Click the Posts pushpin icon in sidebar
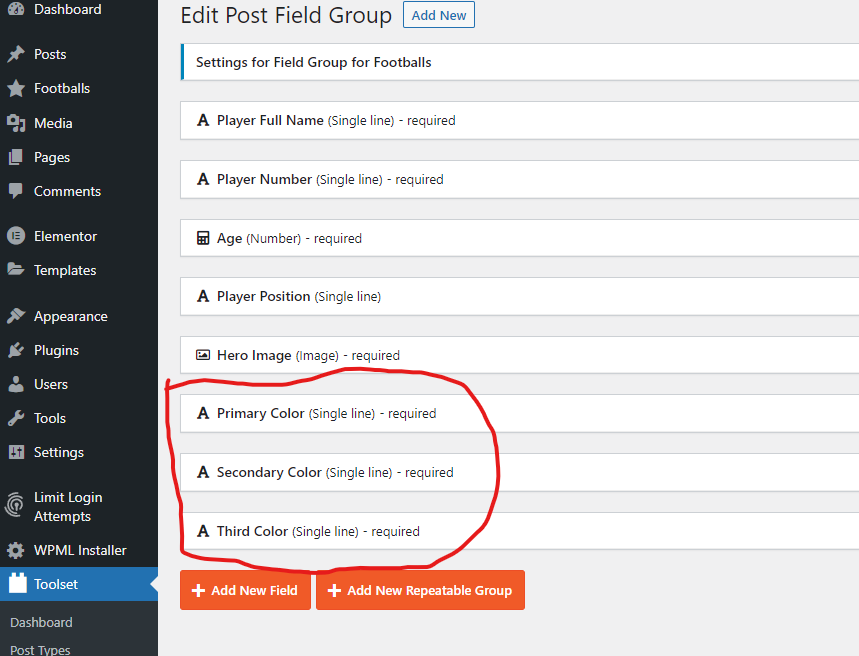Viewport: 859px width, 656px height. point(16,54)
